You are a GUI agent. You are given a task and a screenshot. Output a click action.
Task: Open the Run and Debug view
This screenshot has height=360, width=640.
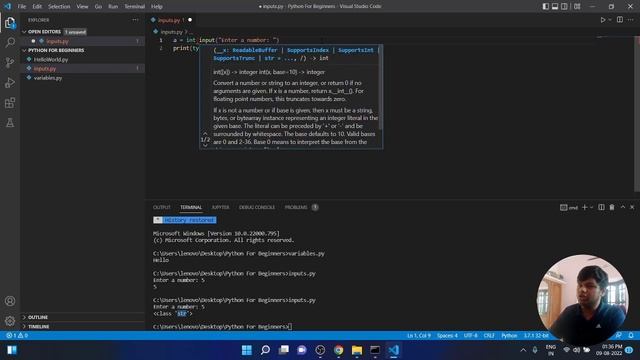tap(10, 82)
